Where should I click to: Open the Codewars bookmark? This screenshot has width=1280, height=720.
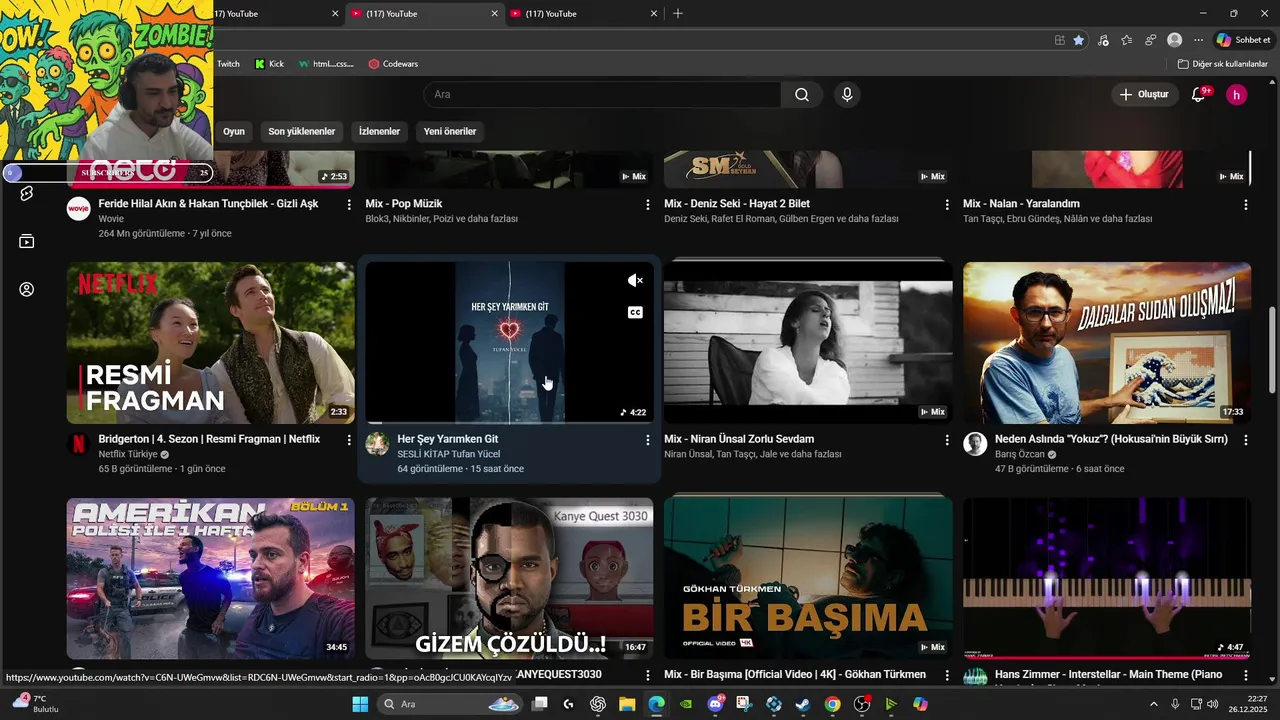coord(393,64)
